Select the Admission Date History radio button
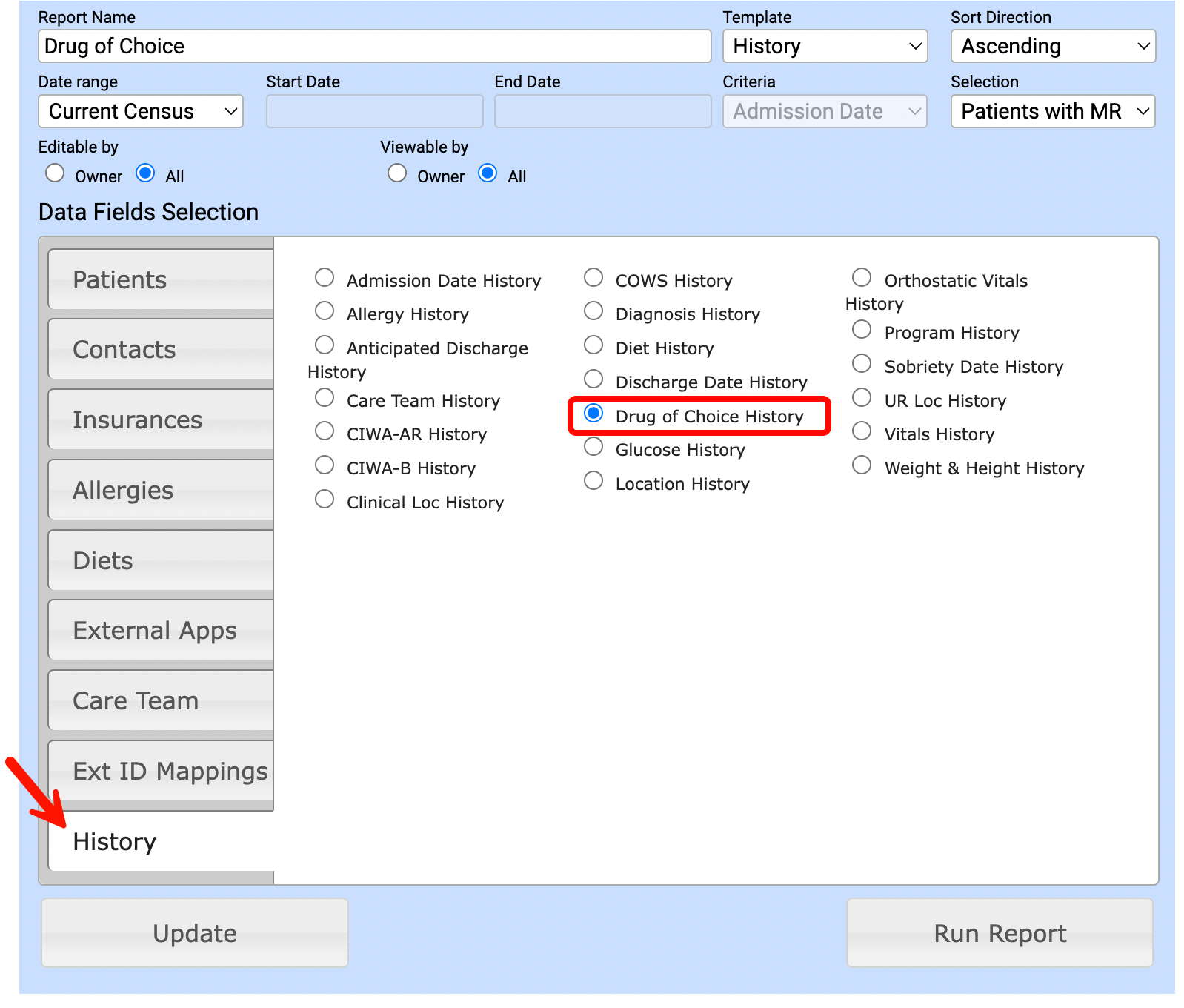The width and height of the screenshot is (1184, 1008). click(325, 278)
